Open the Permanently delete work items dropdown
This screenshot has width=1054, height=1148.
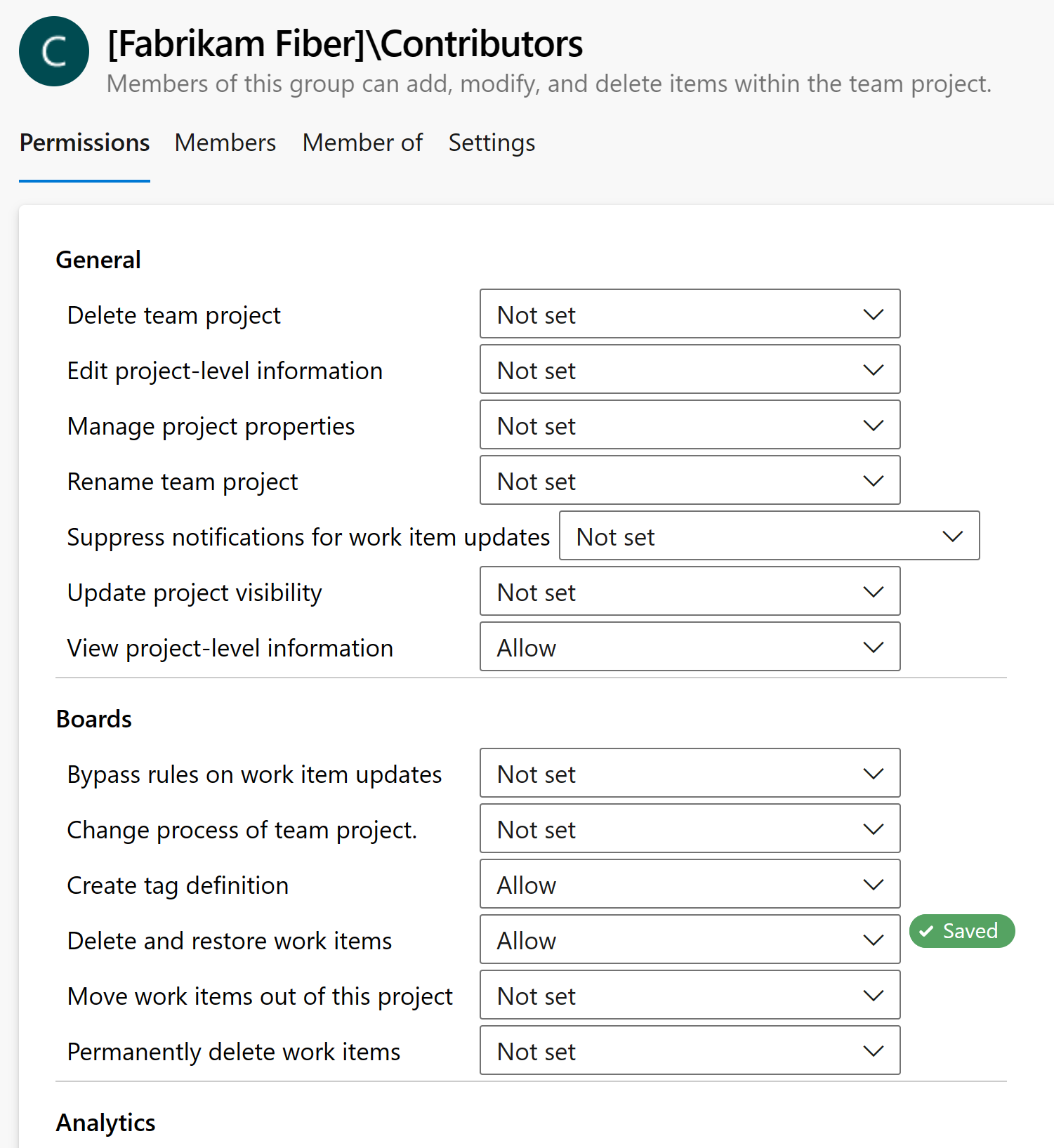point(689,1050)
